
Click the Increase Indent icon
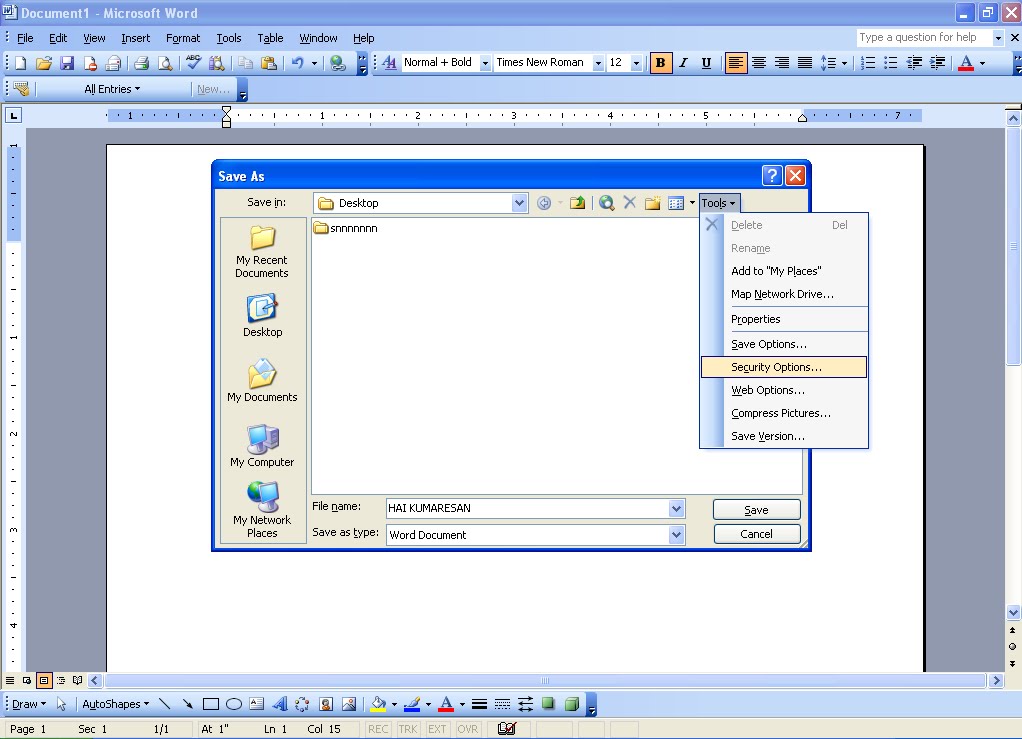pos(937,63)
